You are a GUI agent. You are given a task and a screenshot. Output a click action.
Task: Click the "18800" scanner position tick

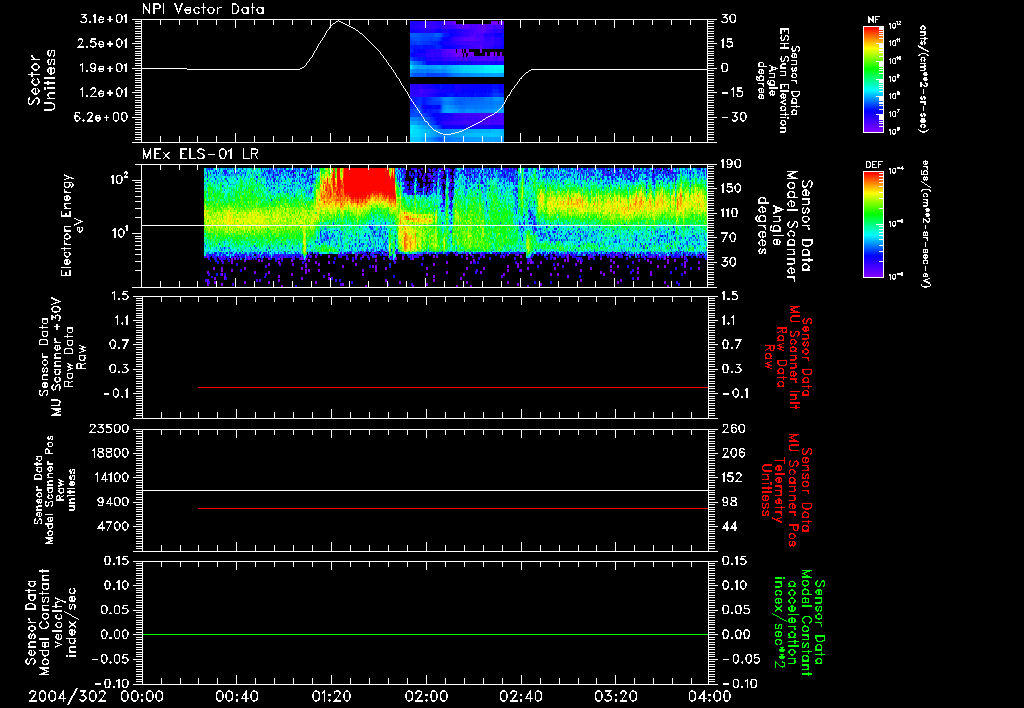pyautogui.click(x=109, y=453)
